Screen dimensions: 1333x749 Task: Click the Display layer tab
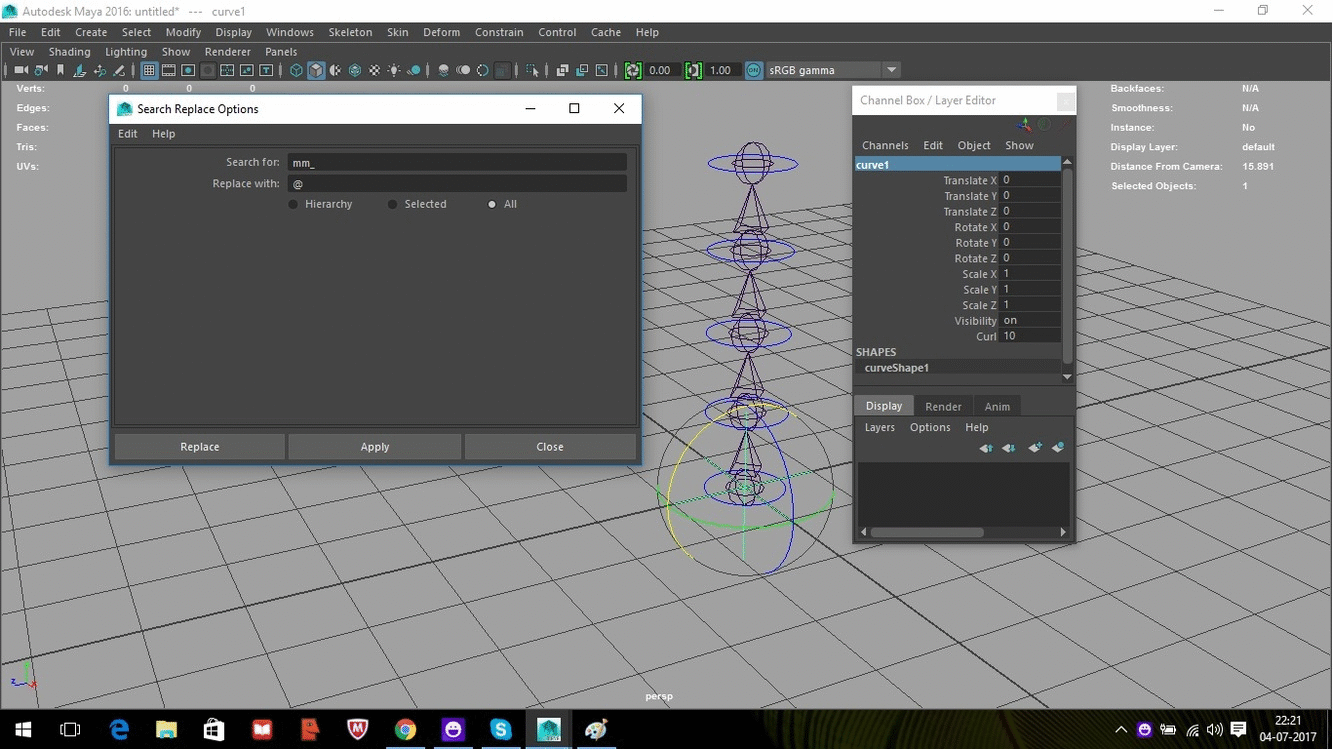click(x=883, y=406)
